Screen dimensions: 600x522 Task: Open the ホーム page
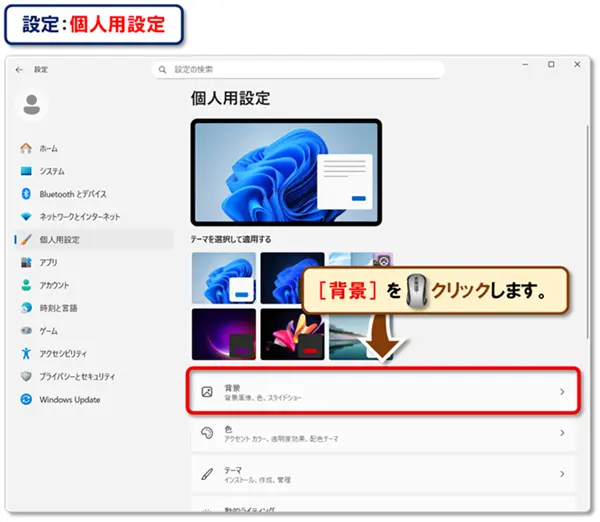point(93,148)
